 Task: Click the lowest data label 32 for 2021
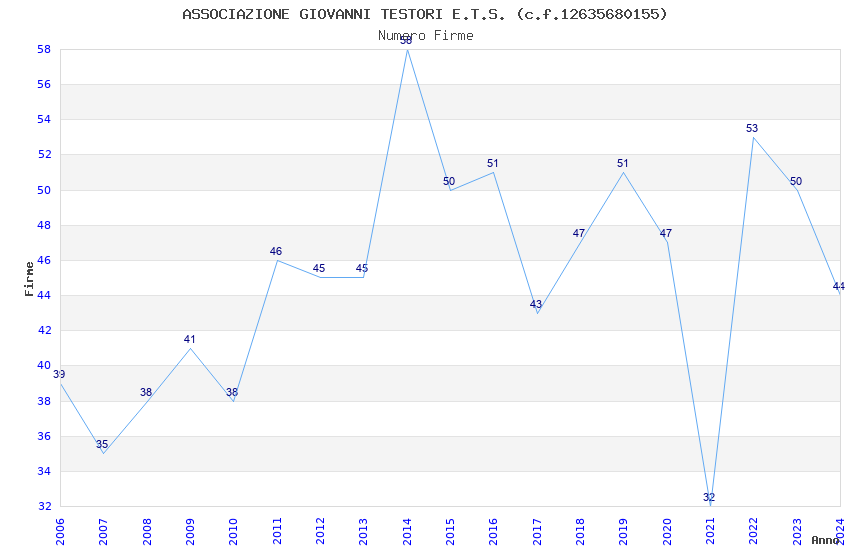[x=709, y=497]
